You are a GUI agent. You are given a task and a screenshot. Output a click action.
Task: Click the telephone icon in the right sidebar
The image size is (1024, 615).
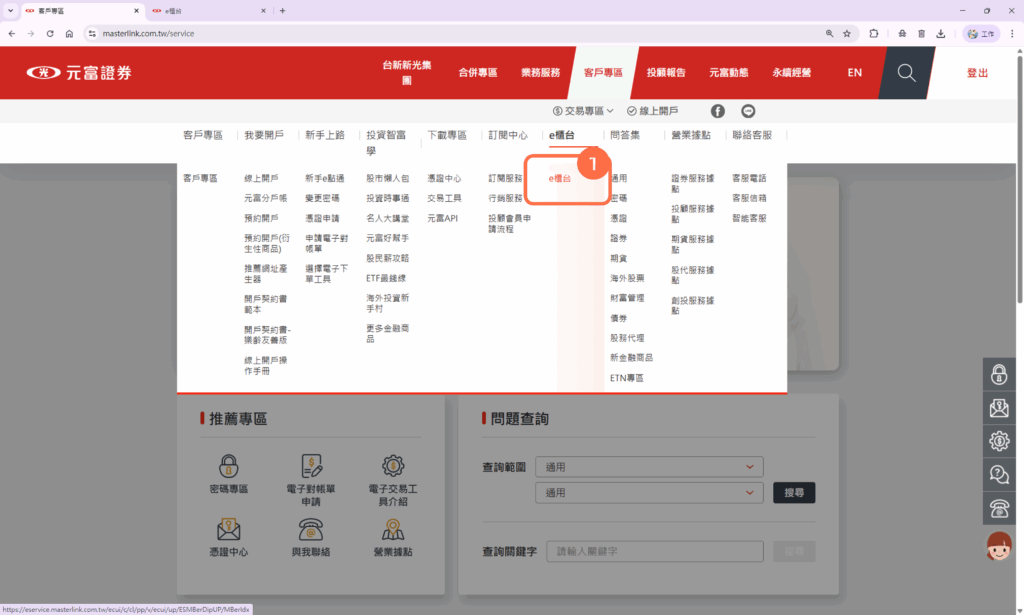click(x=998, y=507)
